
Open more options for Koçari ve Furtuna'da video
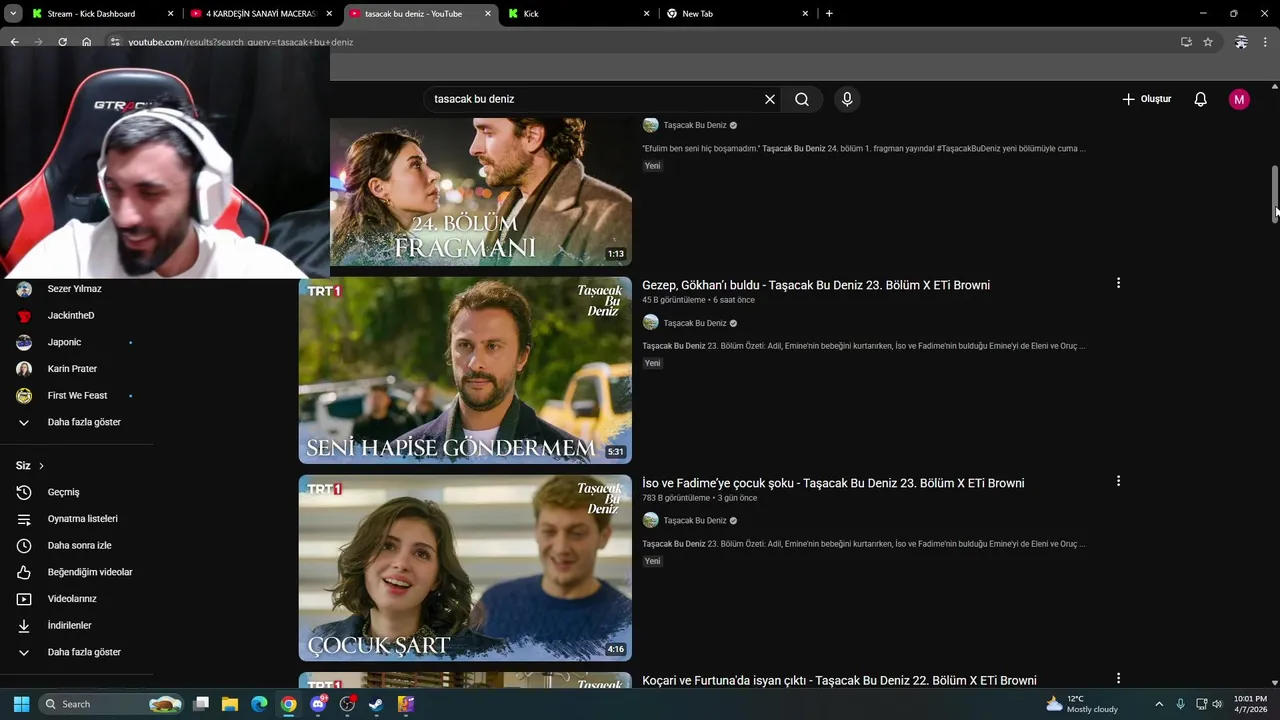[1118, 678]
